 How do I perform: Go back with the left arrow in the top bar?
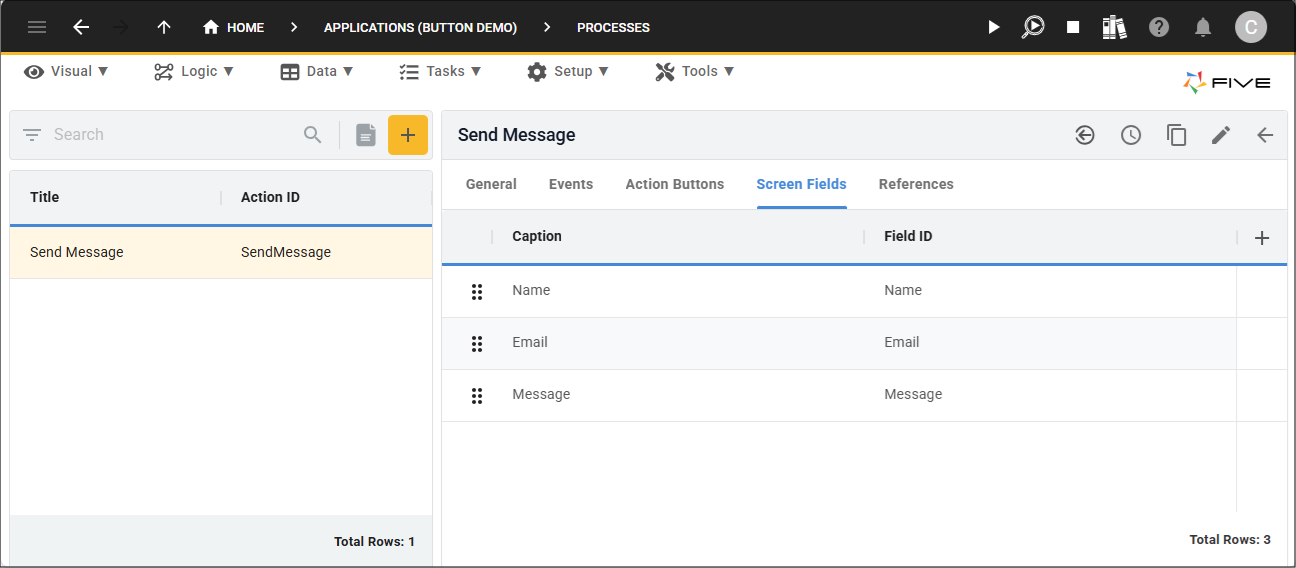pos(81,27)
